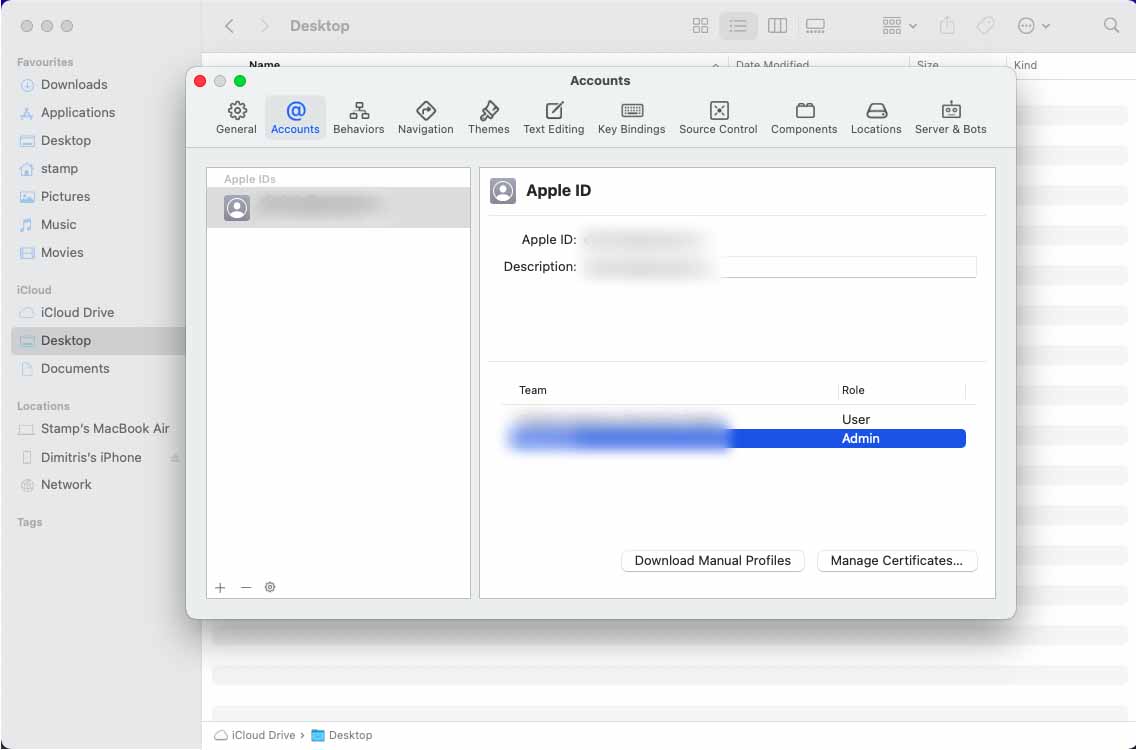Click Manage Certificates
1136x750 pixels.
897,561
